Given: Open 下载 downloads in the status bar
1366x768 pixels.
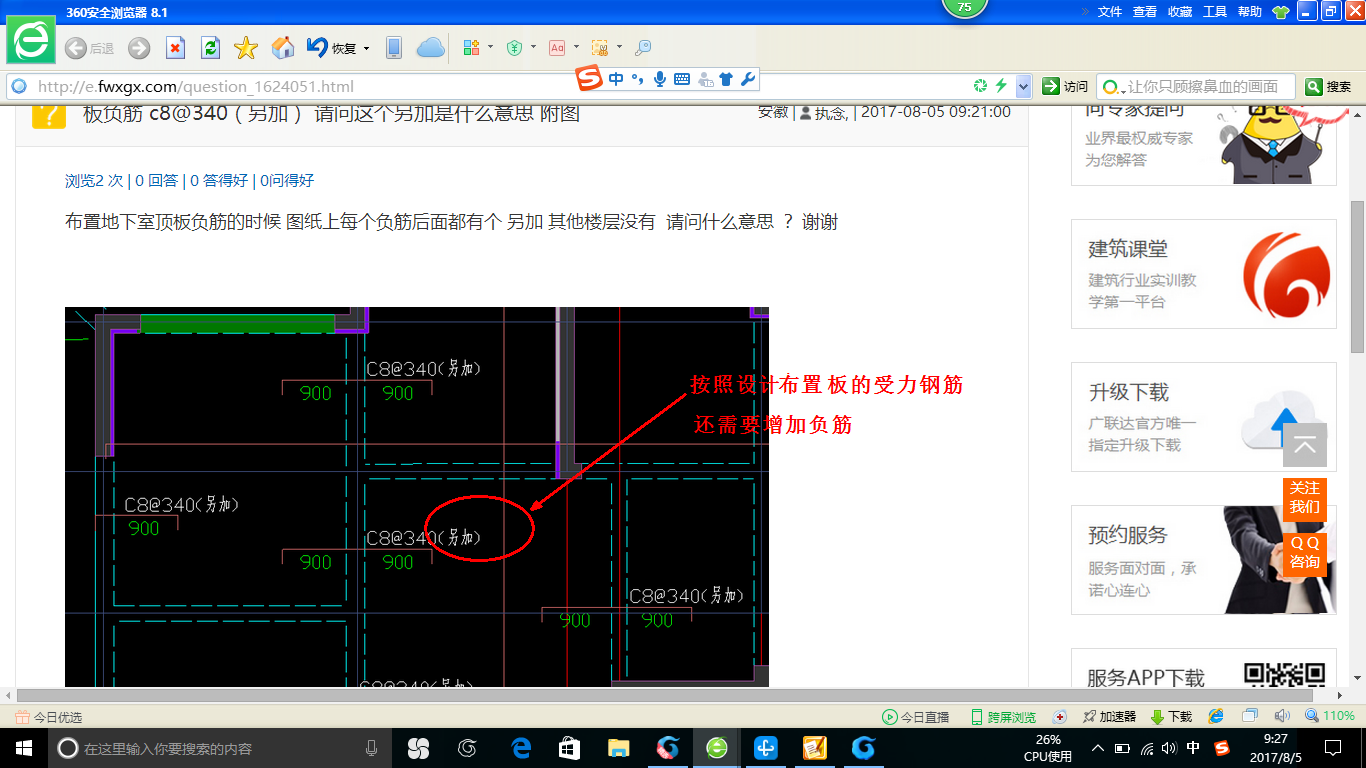Looking at the screenshot, I should [x=1171, y=717].
